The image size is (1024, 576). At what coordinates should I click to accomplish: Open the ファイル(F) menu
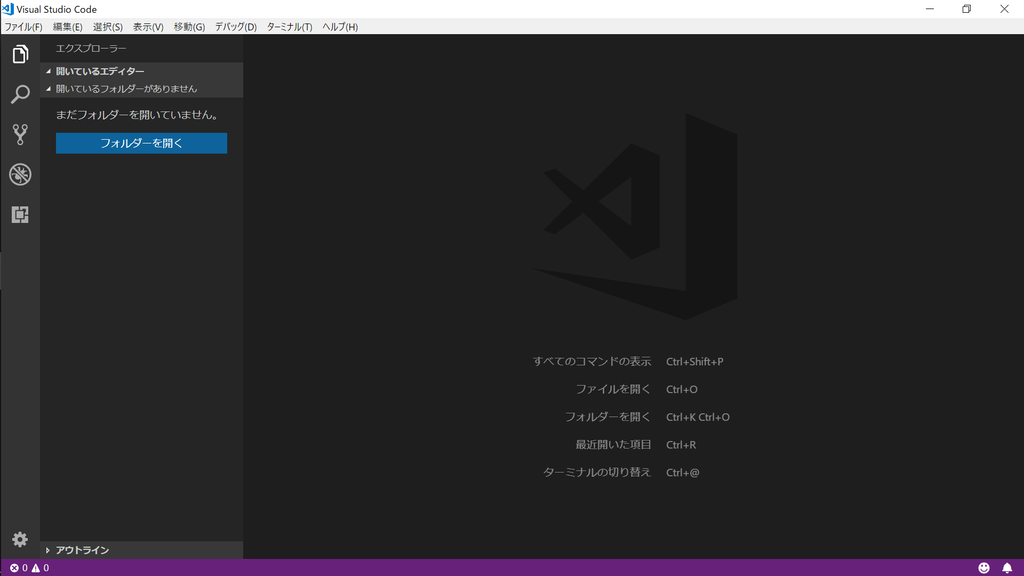click(x=24, y=27)
